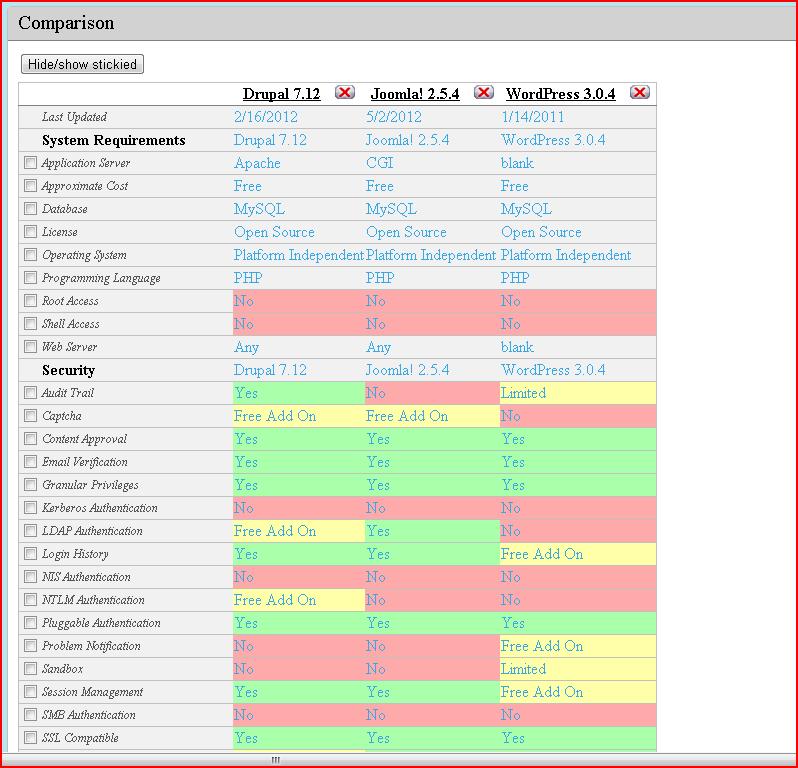The width and height of the screenshot is (798, 768).
Task: Remove Joomla! 2.5.4 column with red X
Action: 483,92
